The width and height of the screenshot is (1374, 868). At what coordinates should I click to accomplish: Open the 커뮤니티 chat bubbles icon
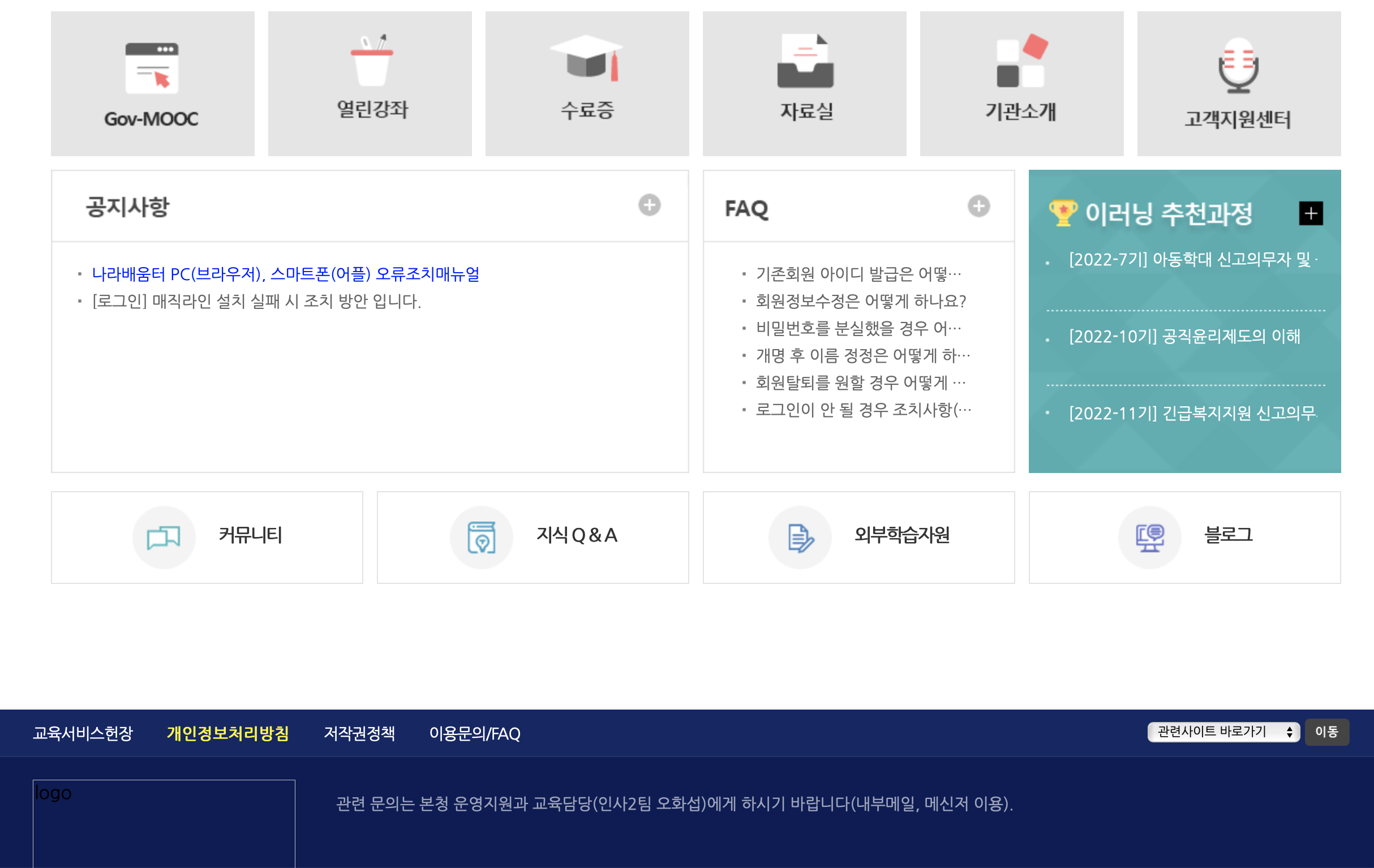[164, 537]
